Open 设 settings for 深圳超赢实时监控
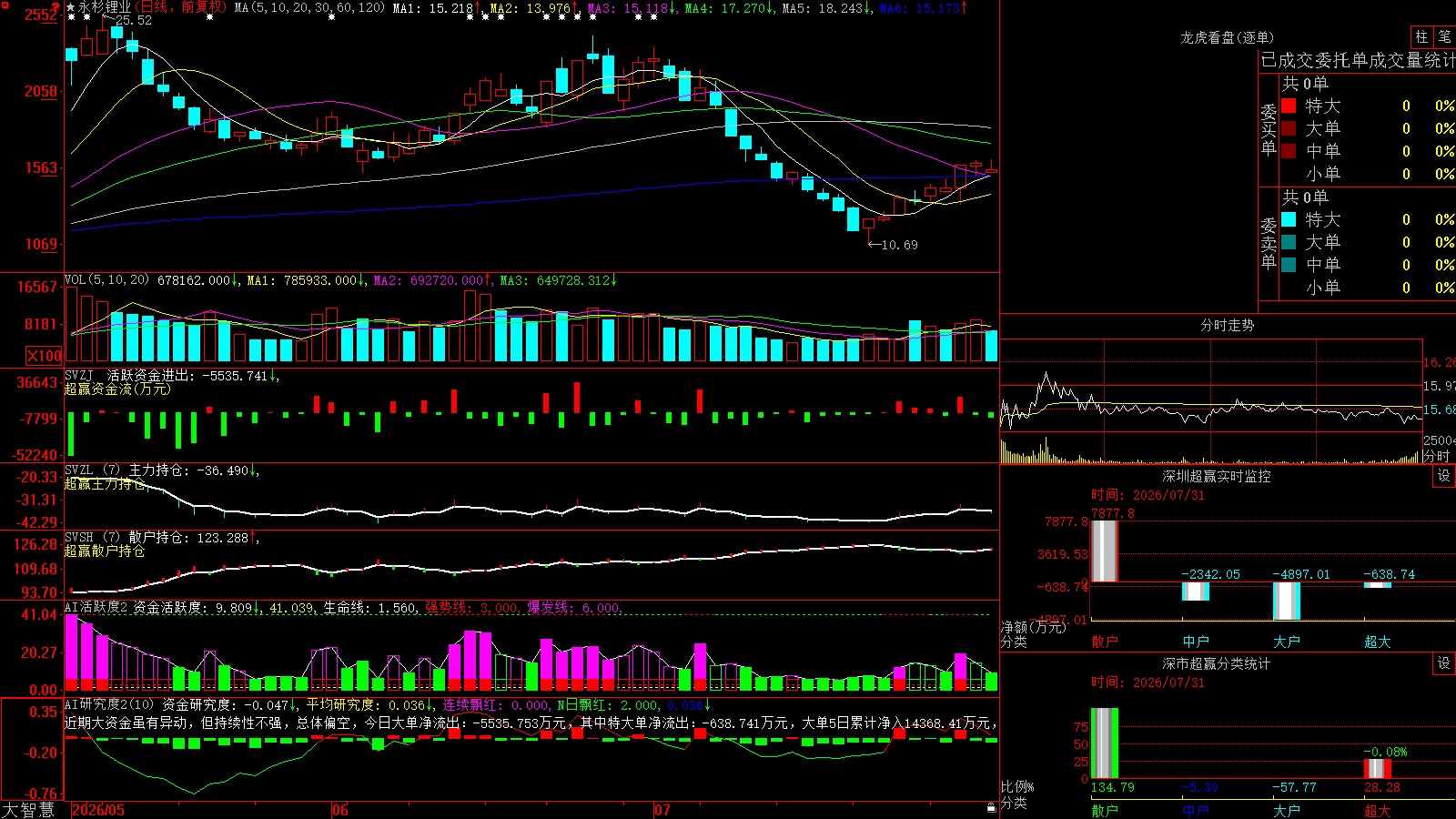 [x=1444, y=476]
